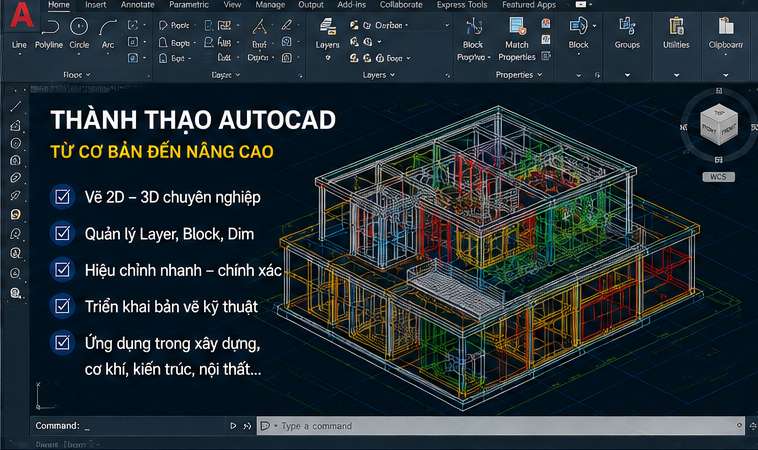This screenshot has height=450, width=758.
Task: Switch to the Annotate tab
Action: (x=138, y=5)
